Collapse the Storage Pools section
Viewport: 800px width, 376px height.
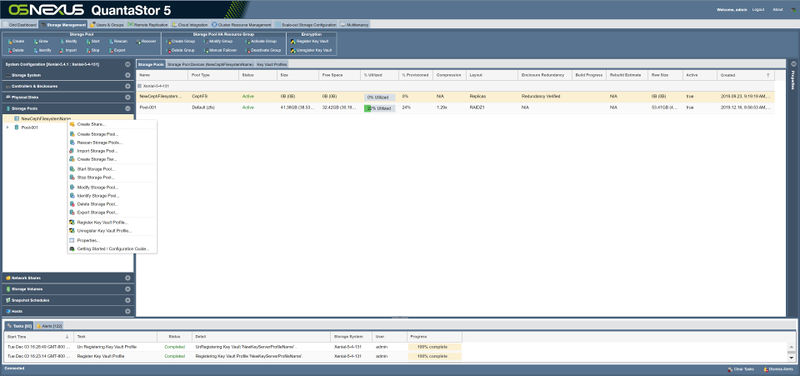(128, 108)
